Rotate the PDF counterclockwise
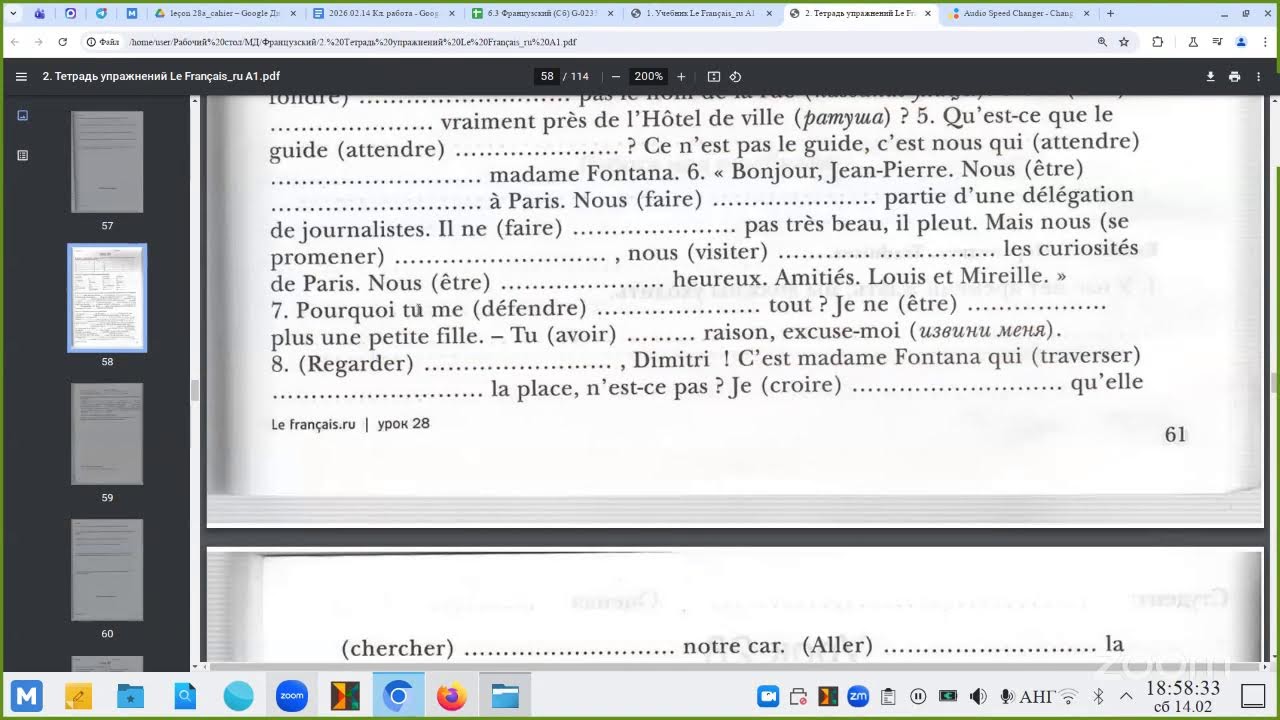The image size is (1280, 720). [x=736, y=76]
